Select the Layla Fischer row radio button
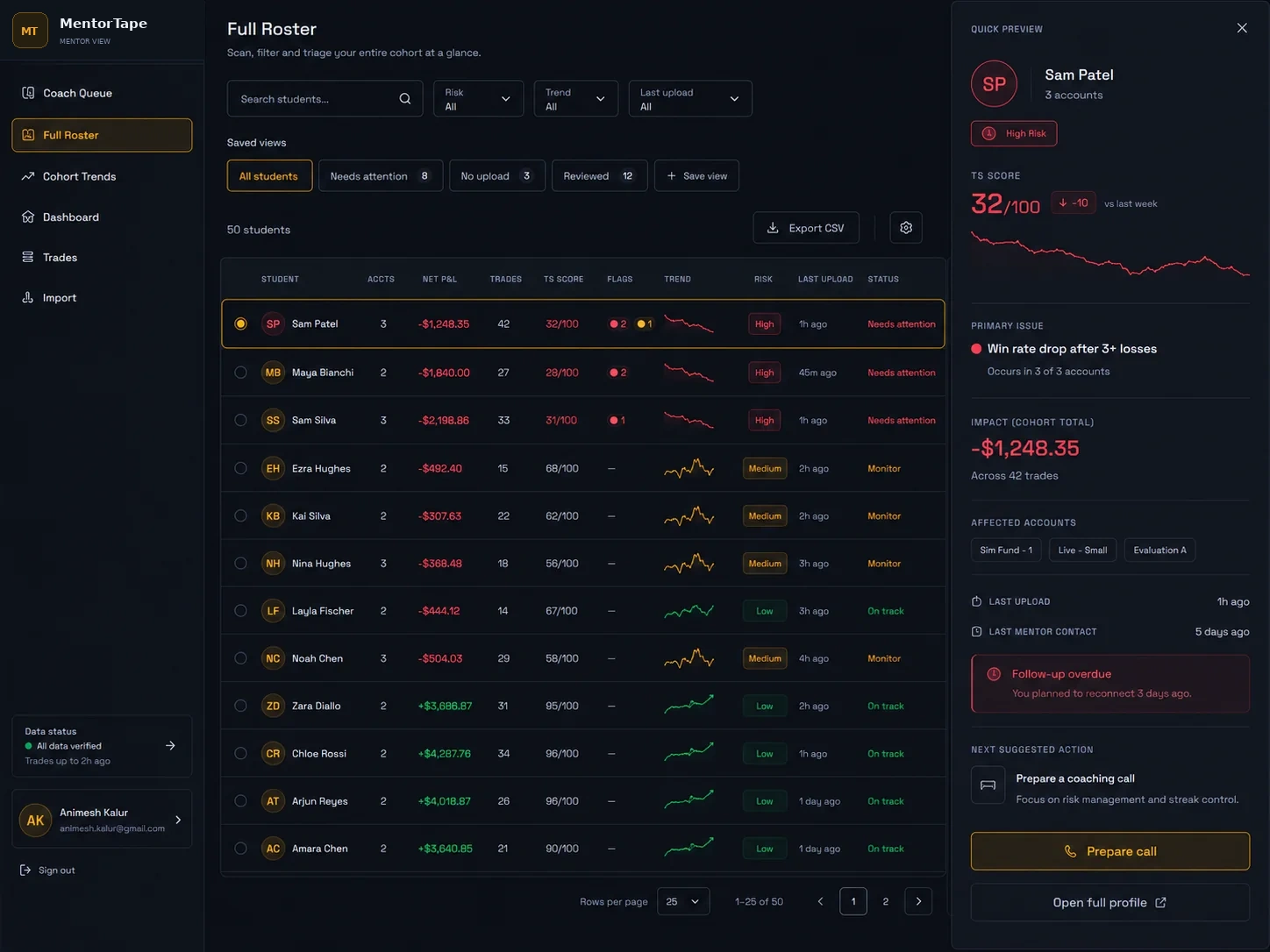Viewport: 1270px width, 952px height. [x=240, y=611]
